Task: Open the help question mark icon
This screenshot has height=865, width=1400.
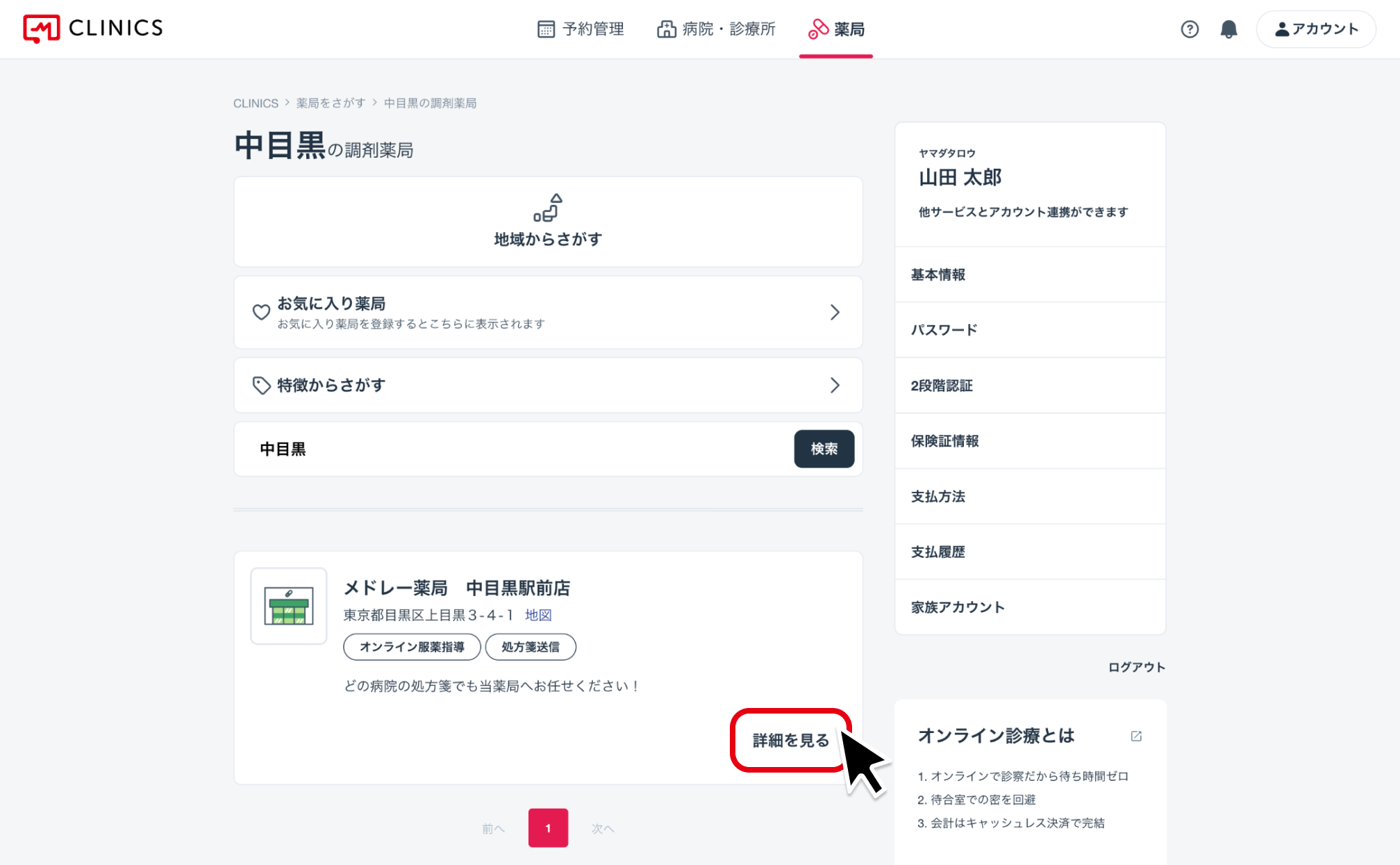Action: (1190, 29)
